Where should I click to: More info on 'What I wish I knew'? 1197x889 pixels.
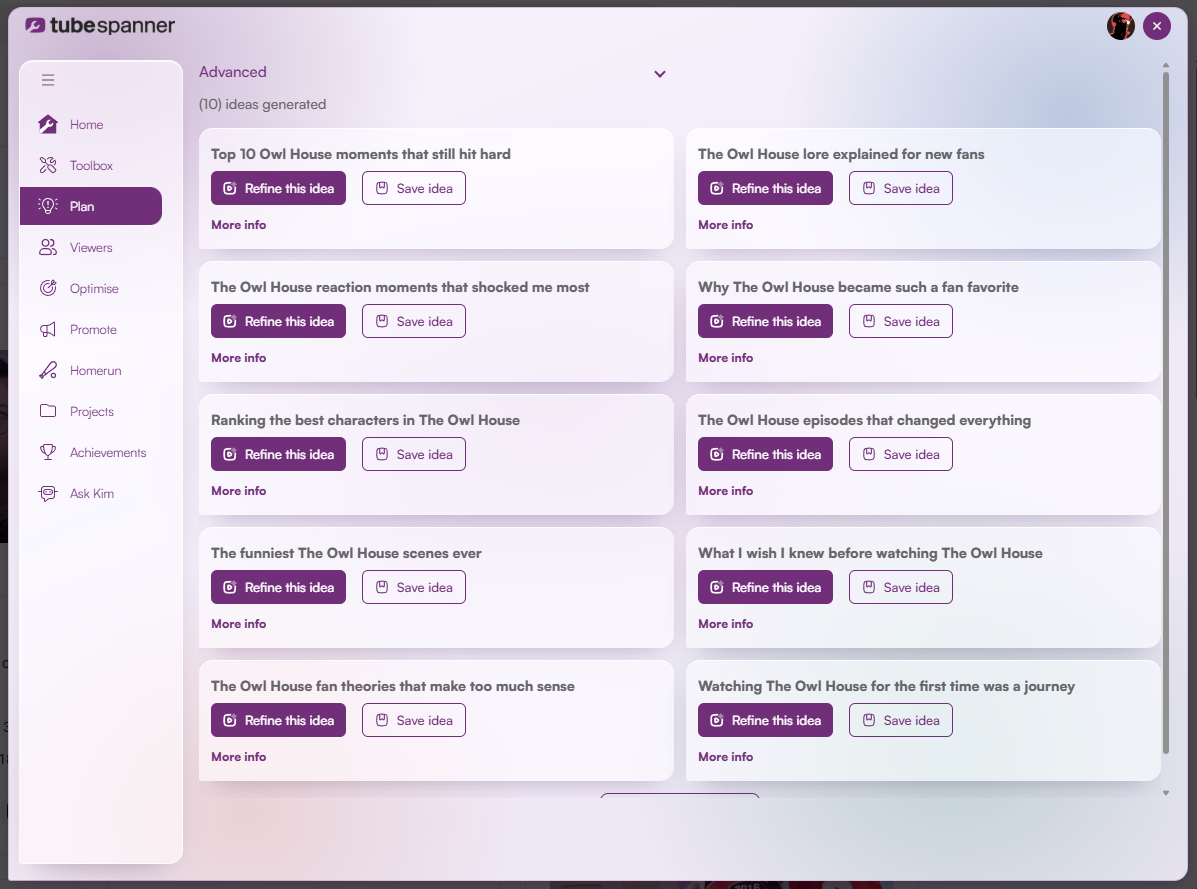(x=725, y=624)
